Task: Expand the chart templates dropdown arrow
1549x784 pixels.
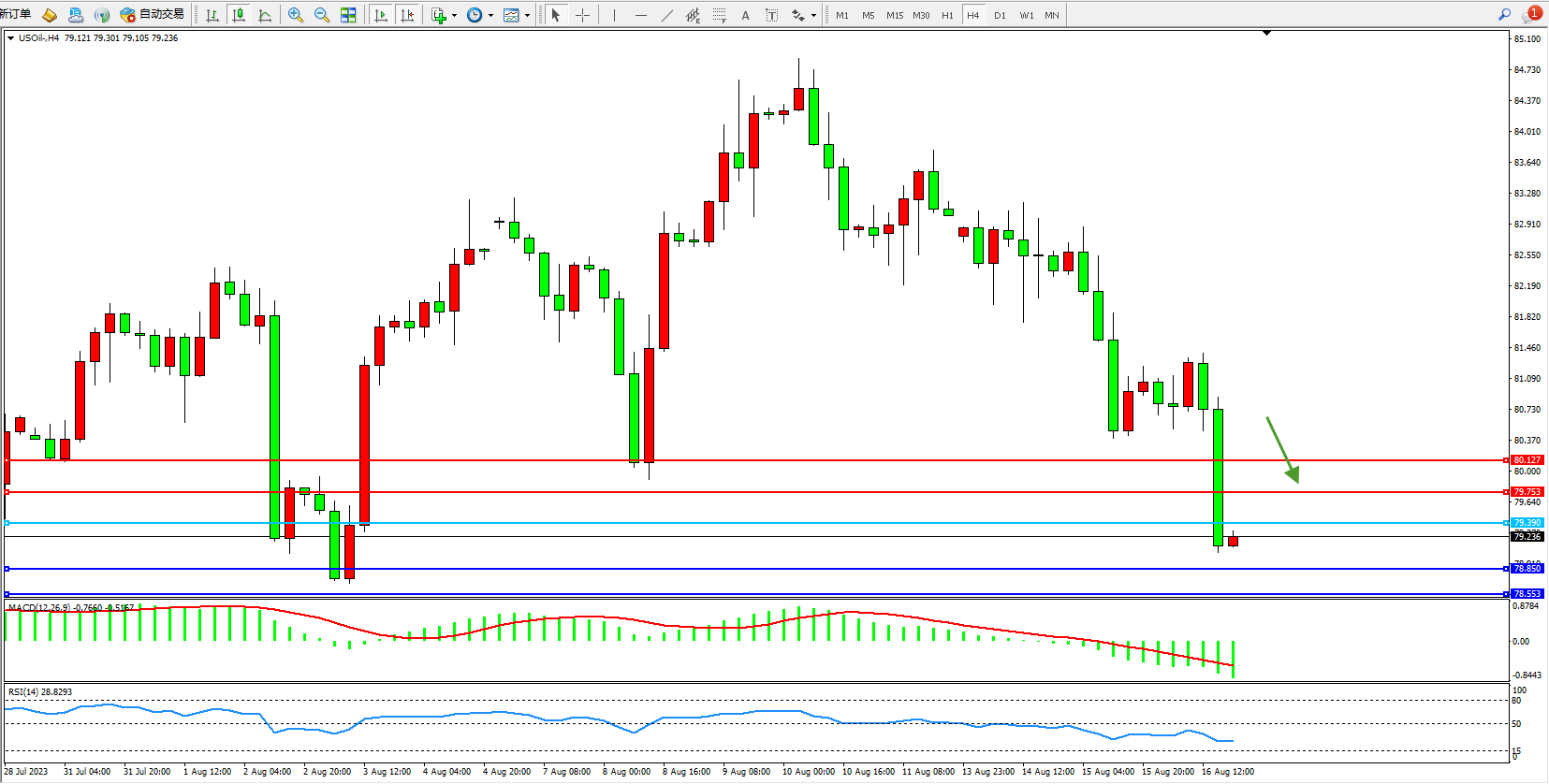Action: pyautogui.click(x=527, y=15)
